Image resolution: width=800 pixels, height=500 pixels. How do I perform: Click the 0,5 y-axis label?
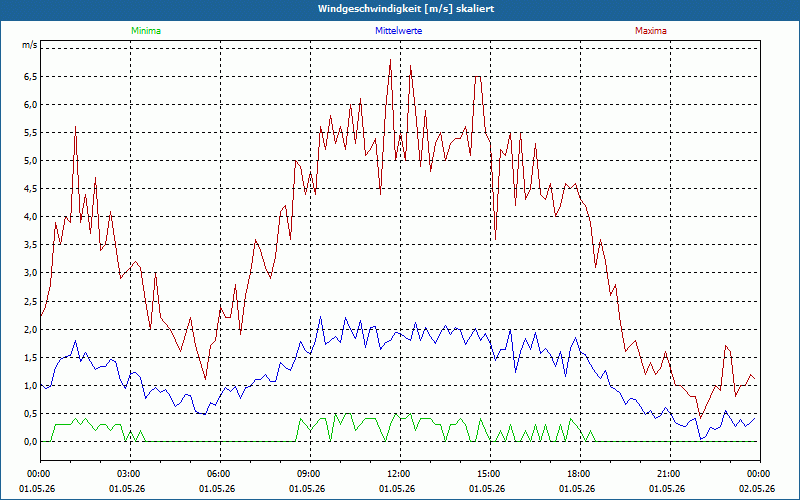tap(31, 414)
